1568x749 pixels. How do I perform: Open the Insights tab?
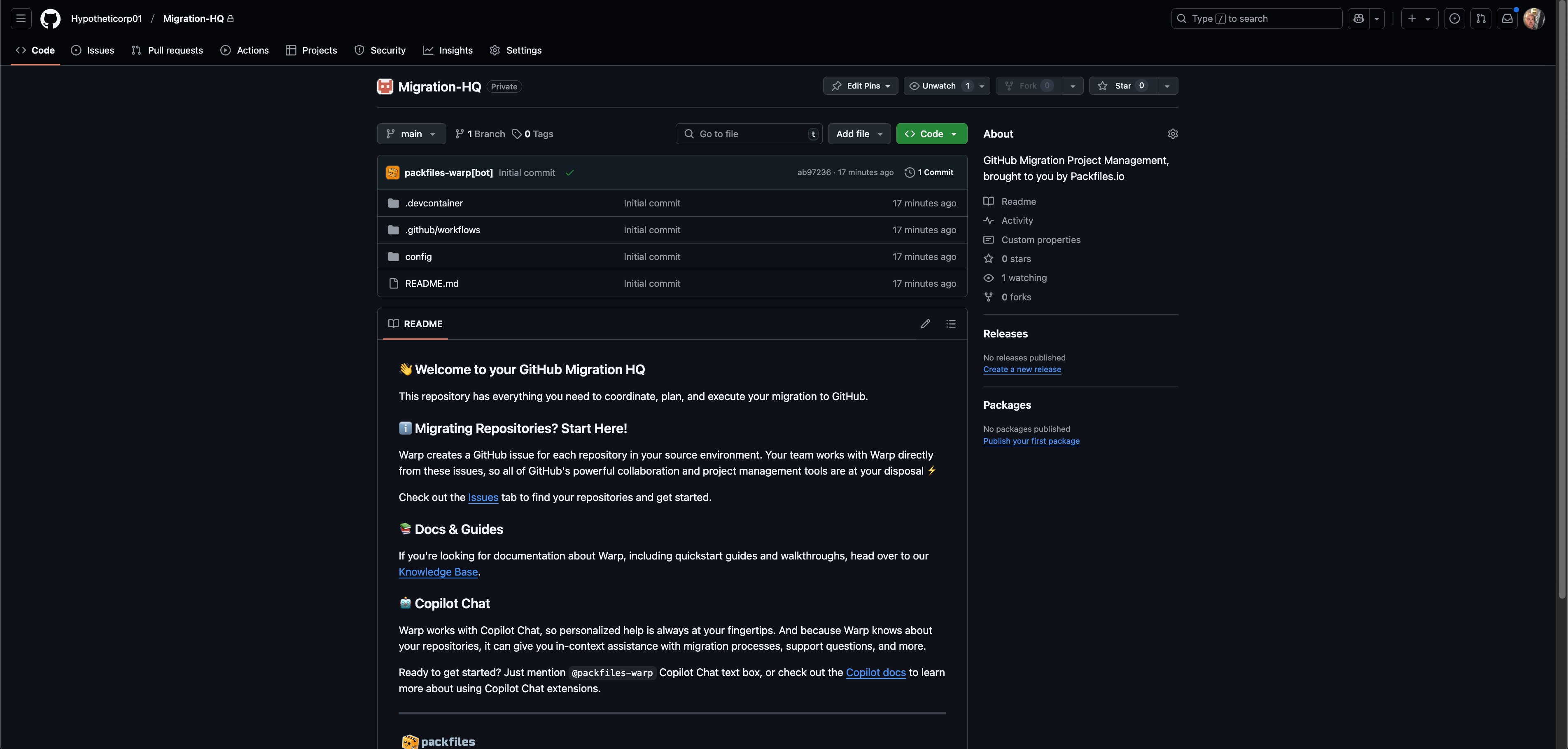448,51
